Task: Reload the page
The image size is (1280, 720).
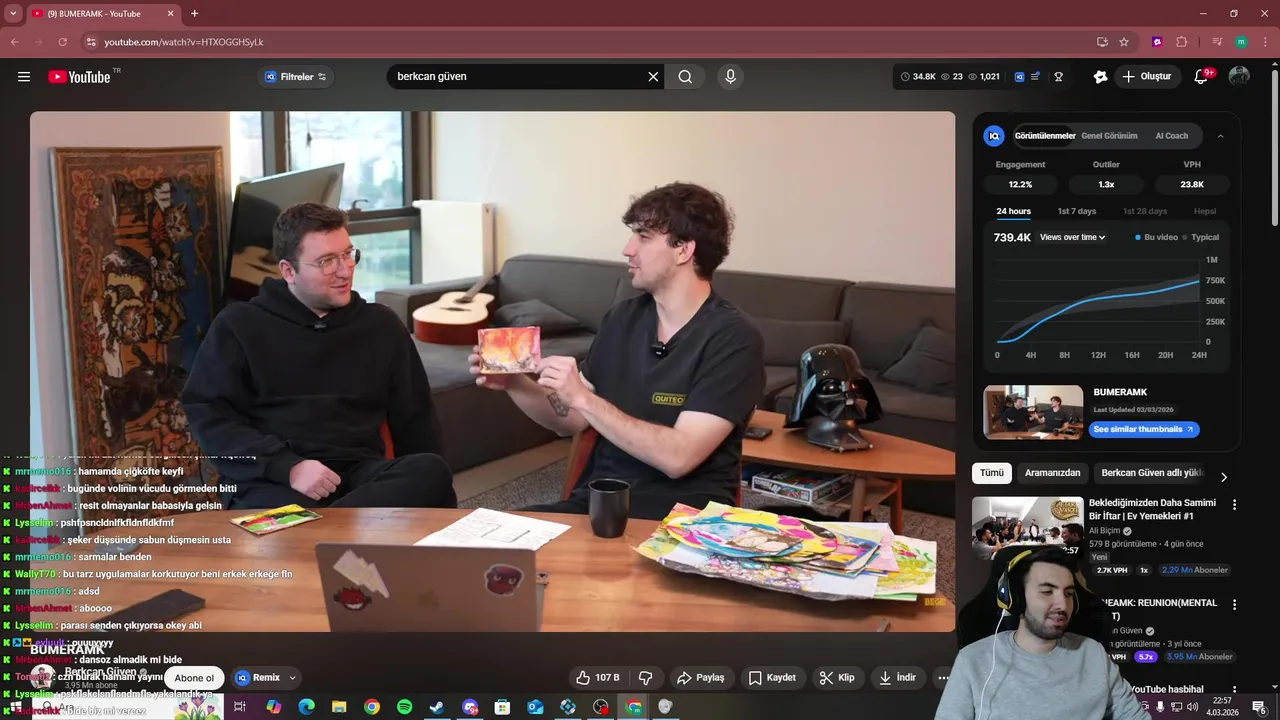Action: click(62, 42)
